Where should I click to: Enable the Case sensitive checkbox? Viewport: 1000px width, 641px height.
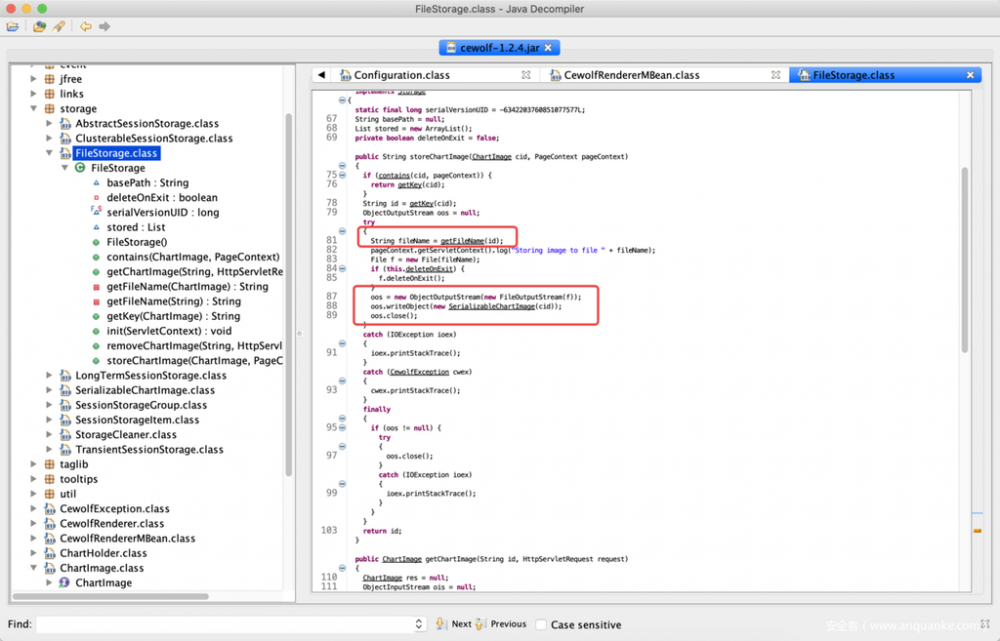point(543,623)
